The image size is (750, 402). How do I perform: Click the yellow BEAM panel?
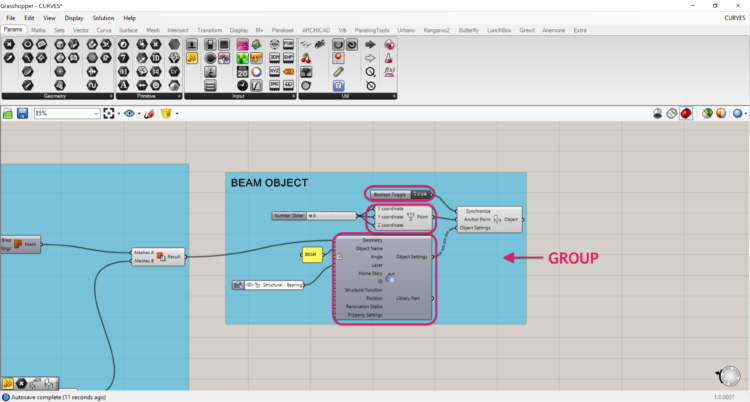(311, 255)
